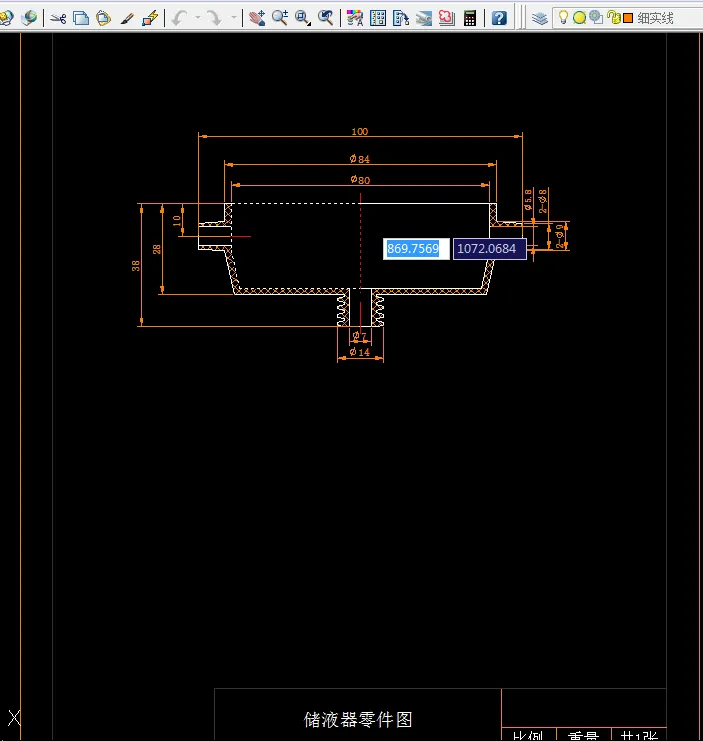This screenshot has width=703, height=741.
Task: Click the 38 height dimension text
Action: pyautogui.click(x=136, y=266)
